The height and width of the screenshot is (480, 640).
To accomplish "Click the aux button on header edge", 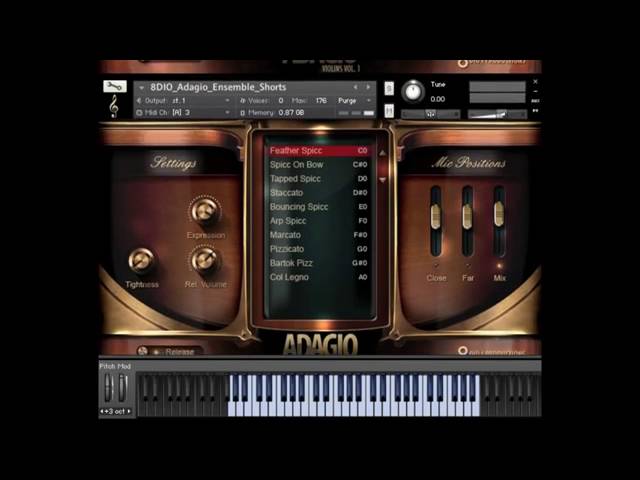I will pos(536,101).
